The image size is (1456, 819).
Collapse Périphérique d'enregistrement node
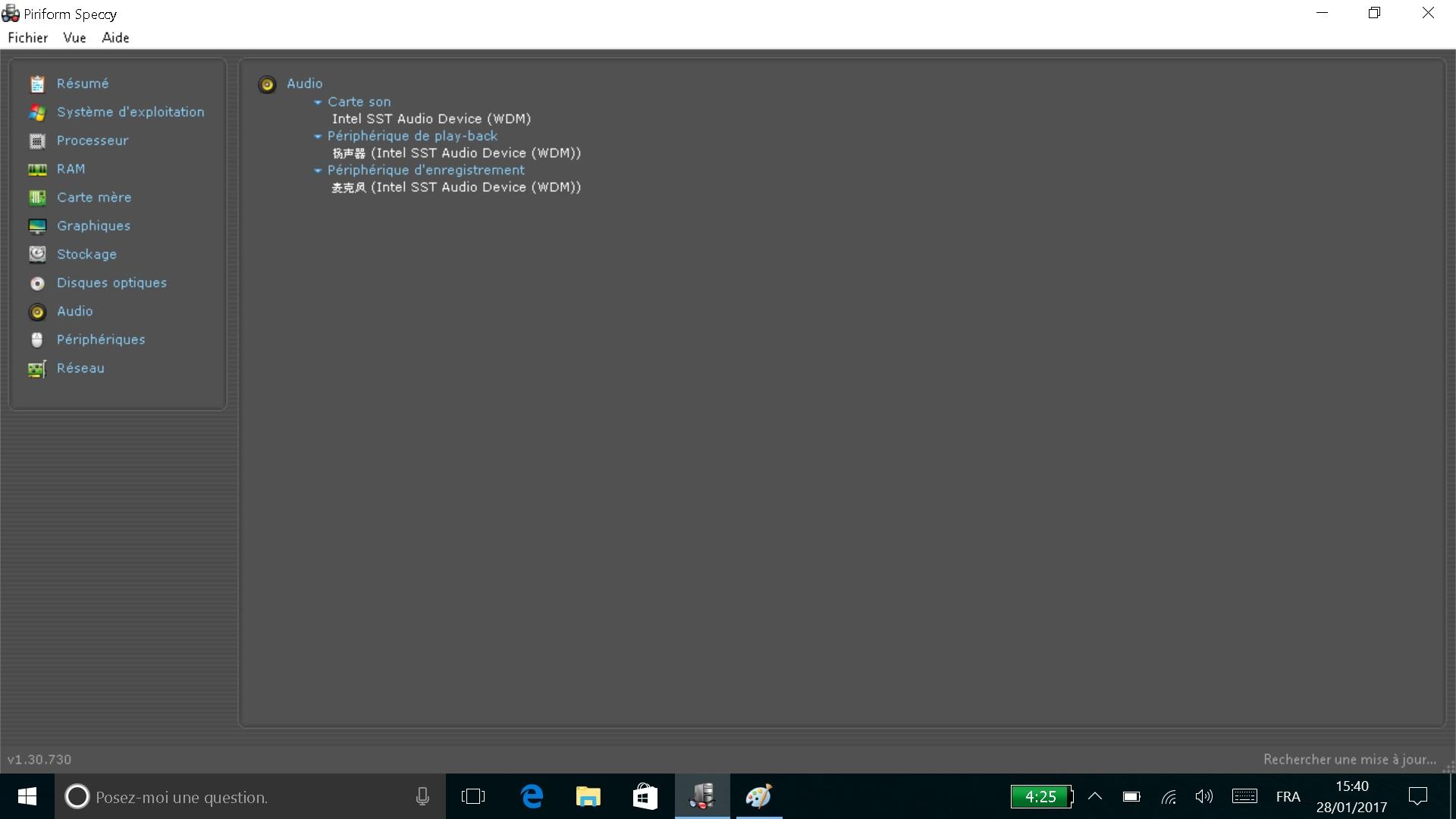[x=318, y=171]
